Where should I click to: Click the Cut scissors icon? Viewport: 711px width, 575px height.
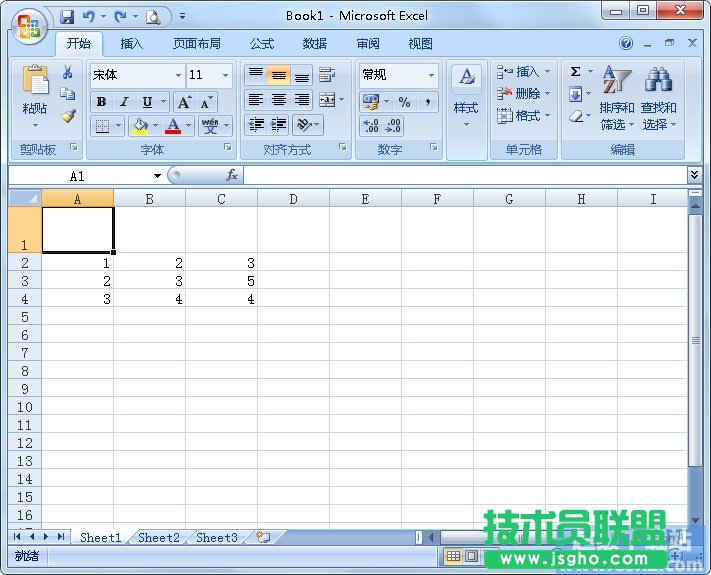[67, 72]
